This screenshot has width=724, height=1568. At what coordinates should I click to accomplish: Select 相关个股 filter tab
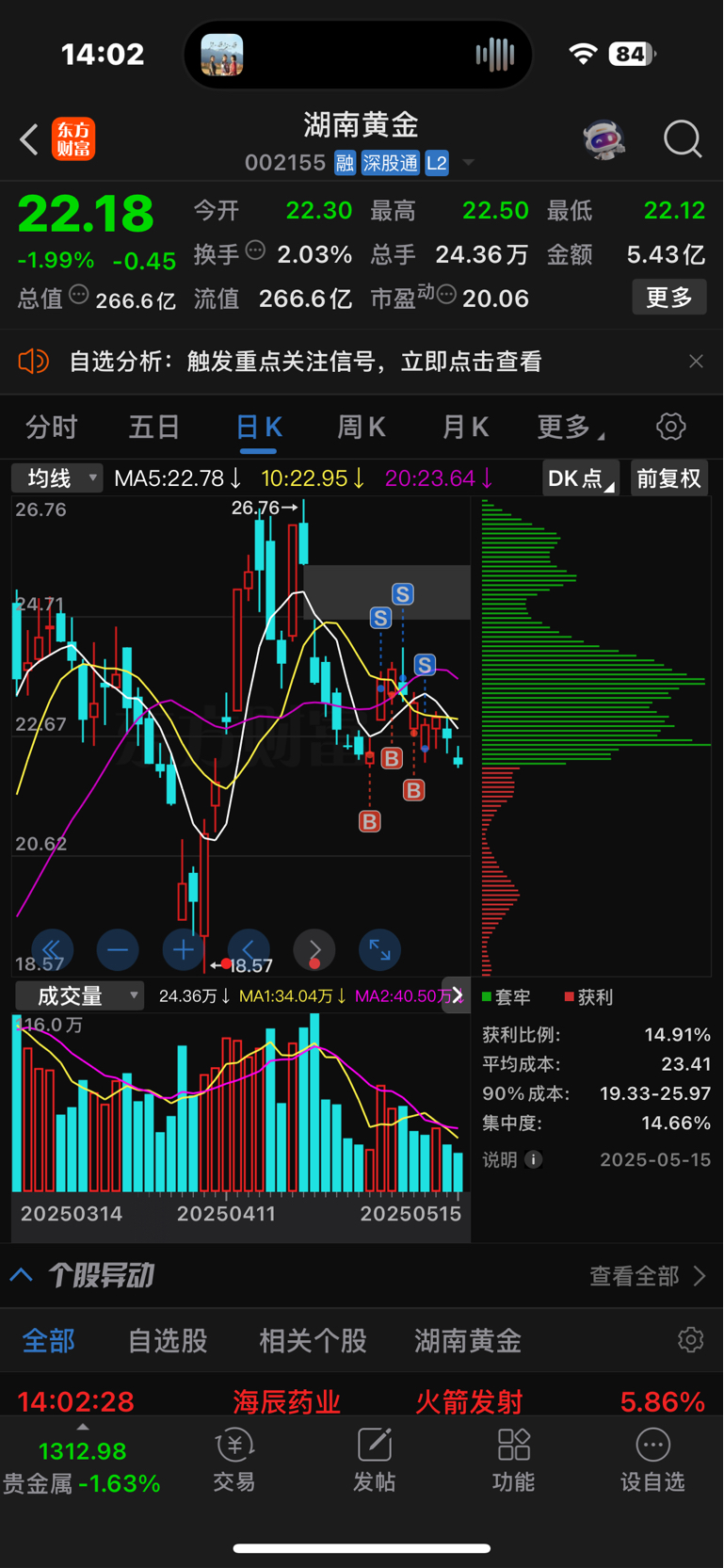point(313,1340)
